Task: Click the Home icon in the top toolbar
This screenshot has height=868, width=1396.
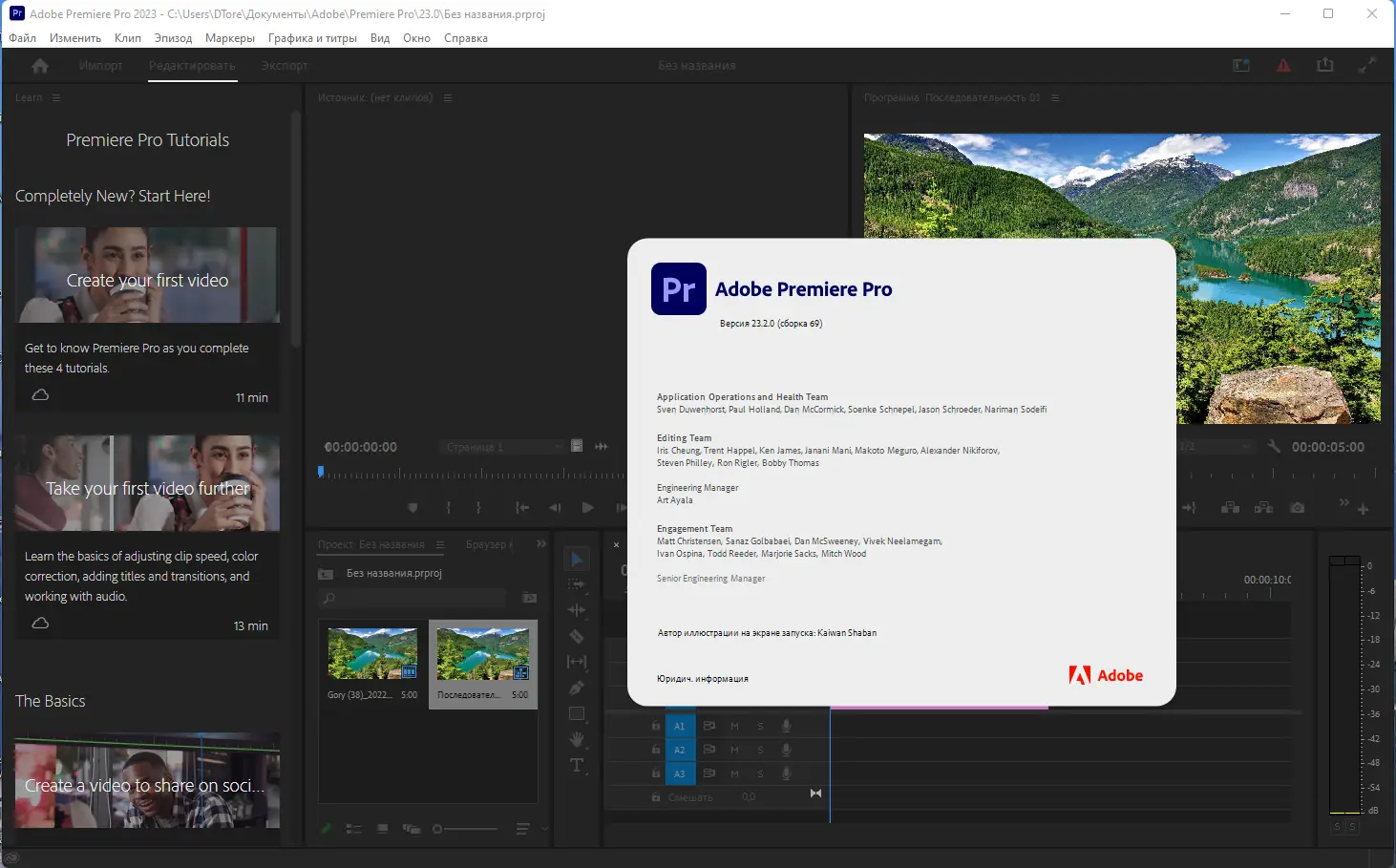Action: 38,65
